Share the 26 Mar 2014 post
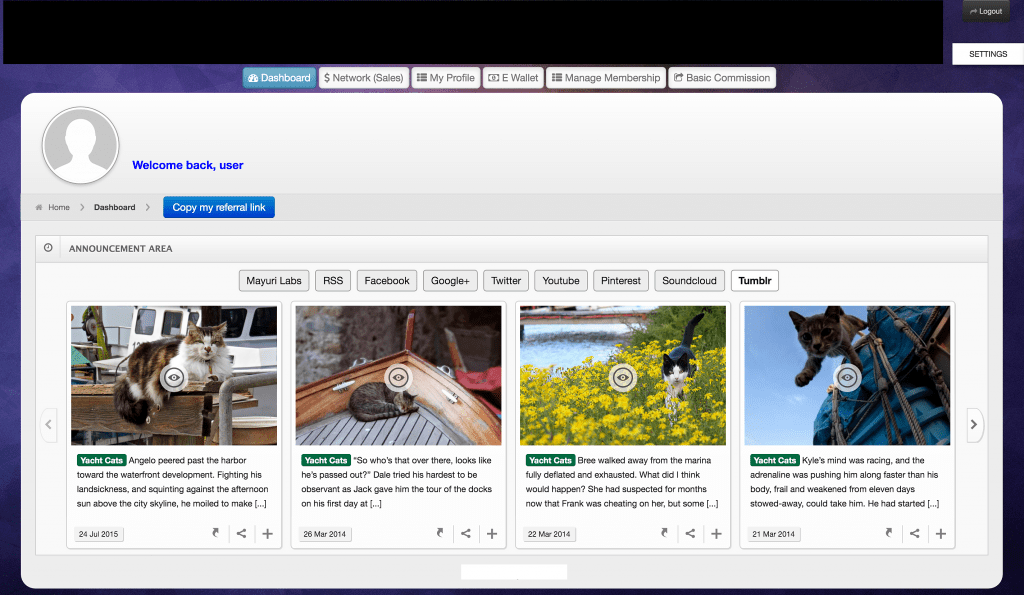The image size is (1024, 595). tap(466, 534)
